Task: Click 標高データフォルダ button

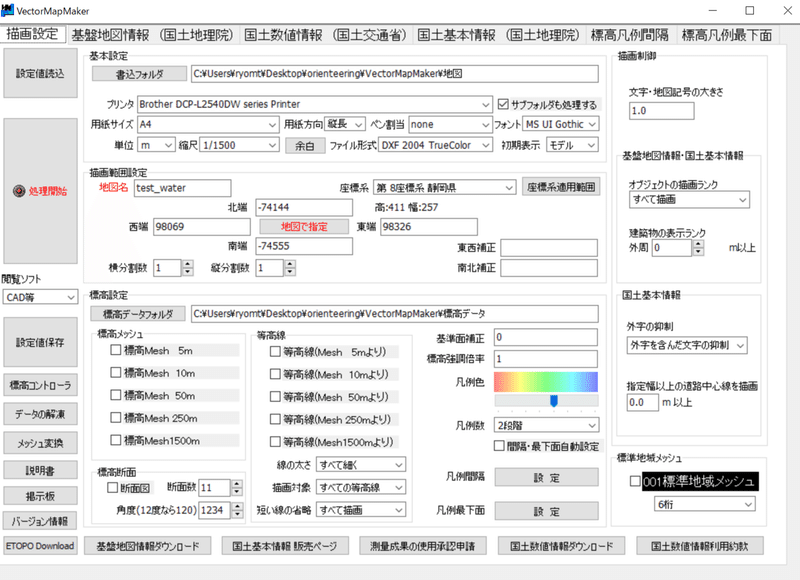Action: tap(138, 314)
